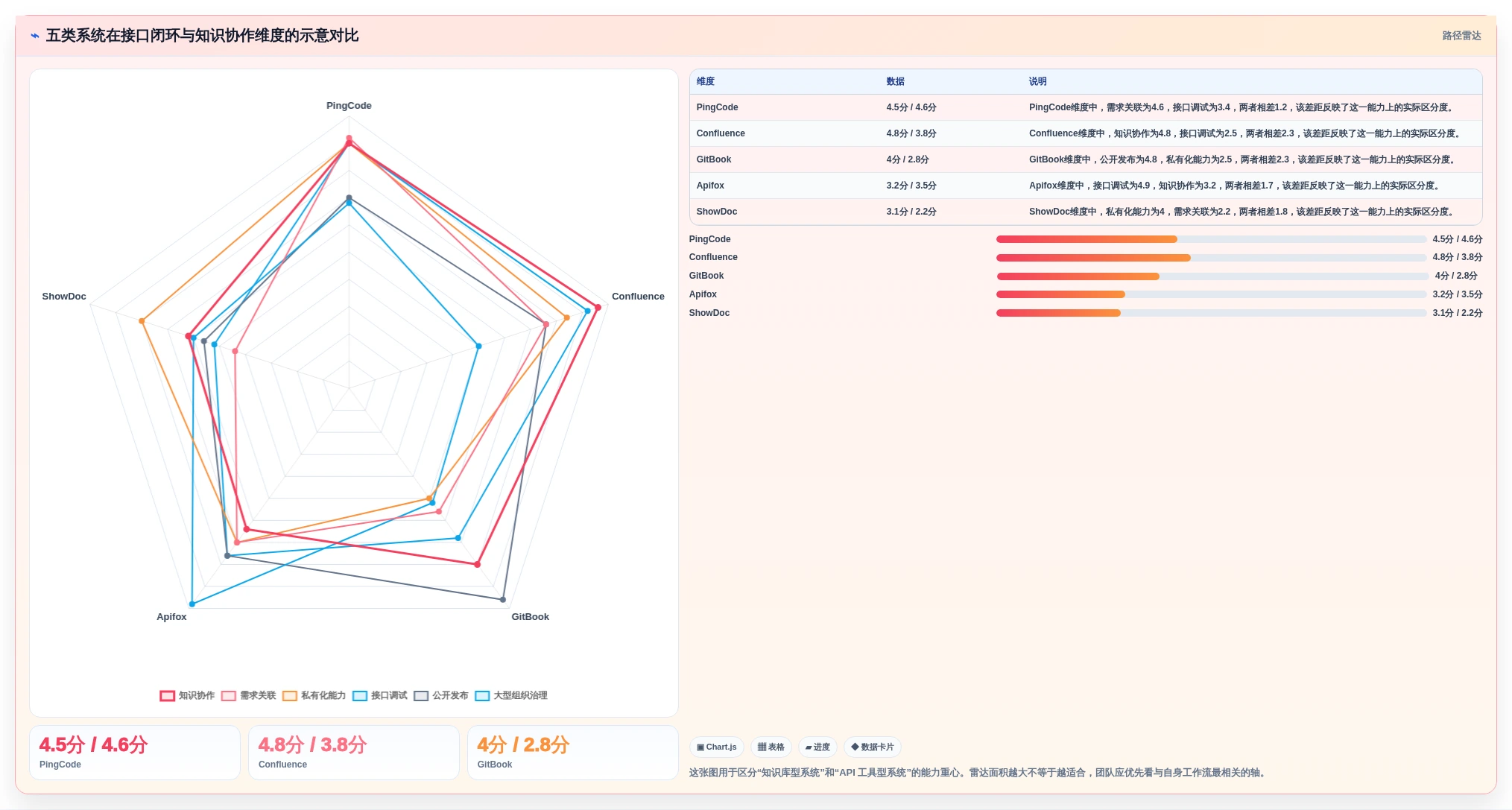Click the Apifox progress bar
Image resolution: width=1512 pixels, height=810 pixels.
pos(1211,294)
